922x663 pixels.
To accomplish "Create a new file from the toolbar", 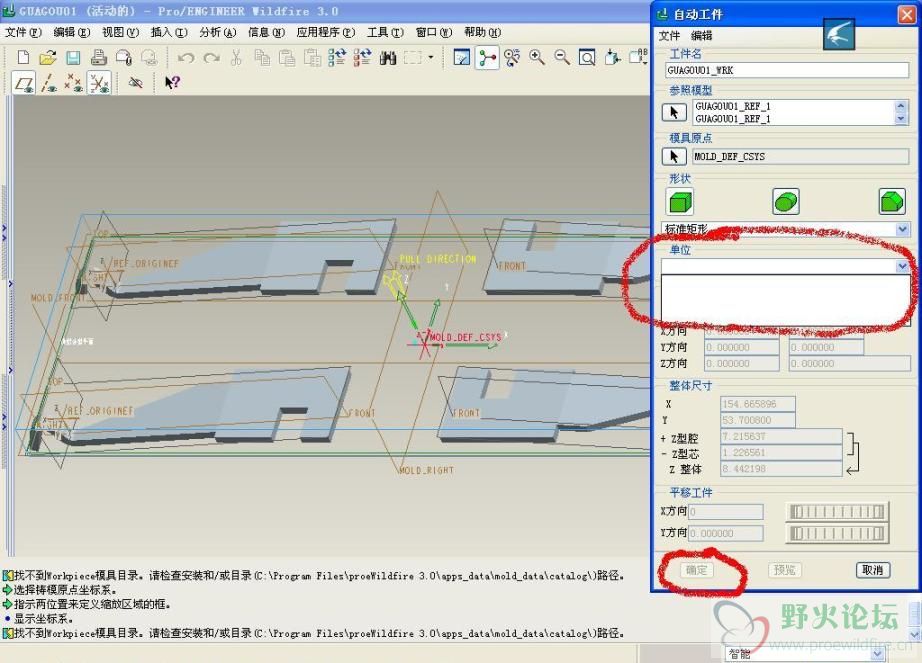I will [23, 58].
